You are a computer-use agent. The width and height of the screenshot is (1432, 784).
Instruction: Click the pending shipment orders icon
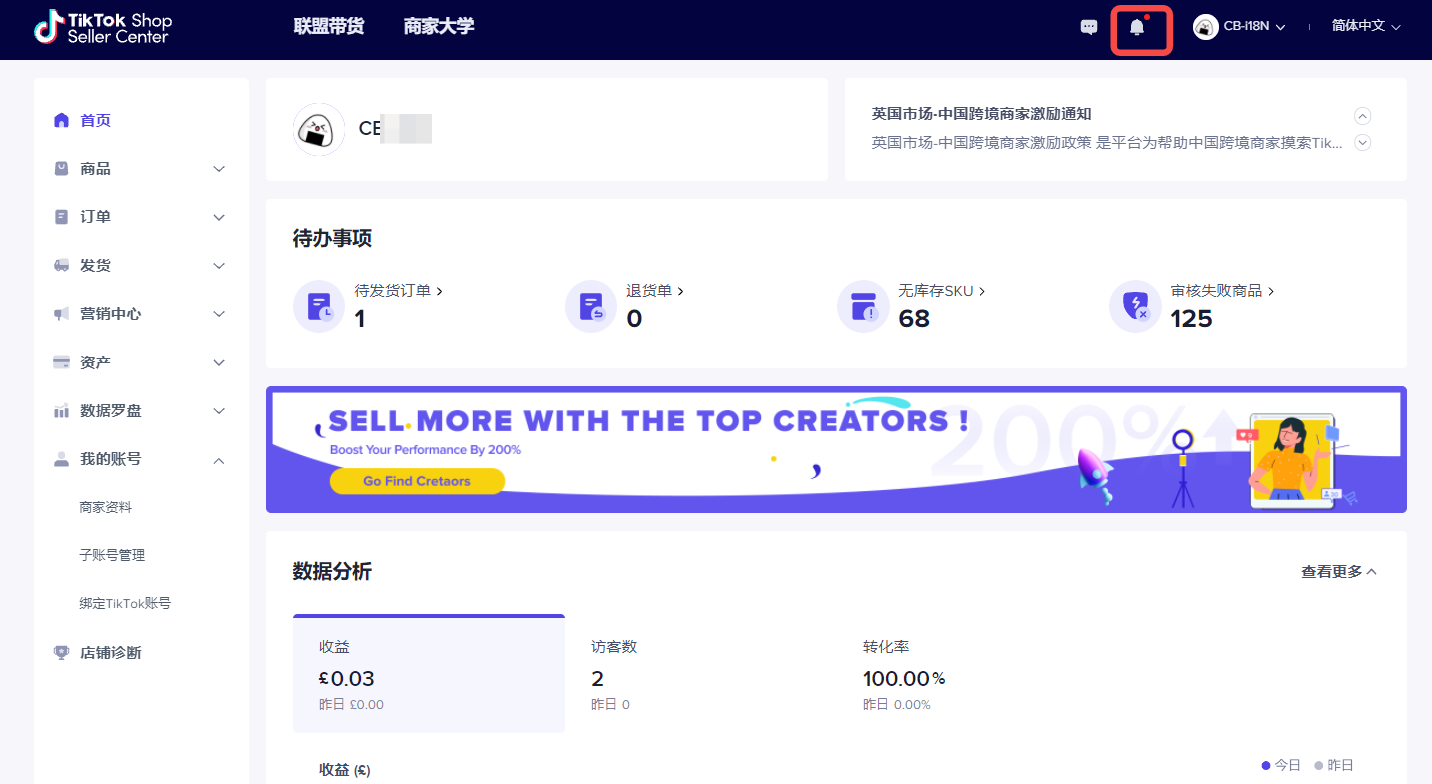pos(319,306)
